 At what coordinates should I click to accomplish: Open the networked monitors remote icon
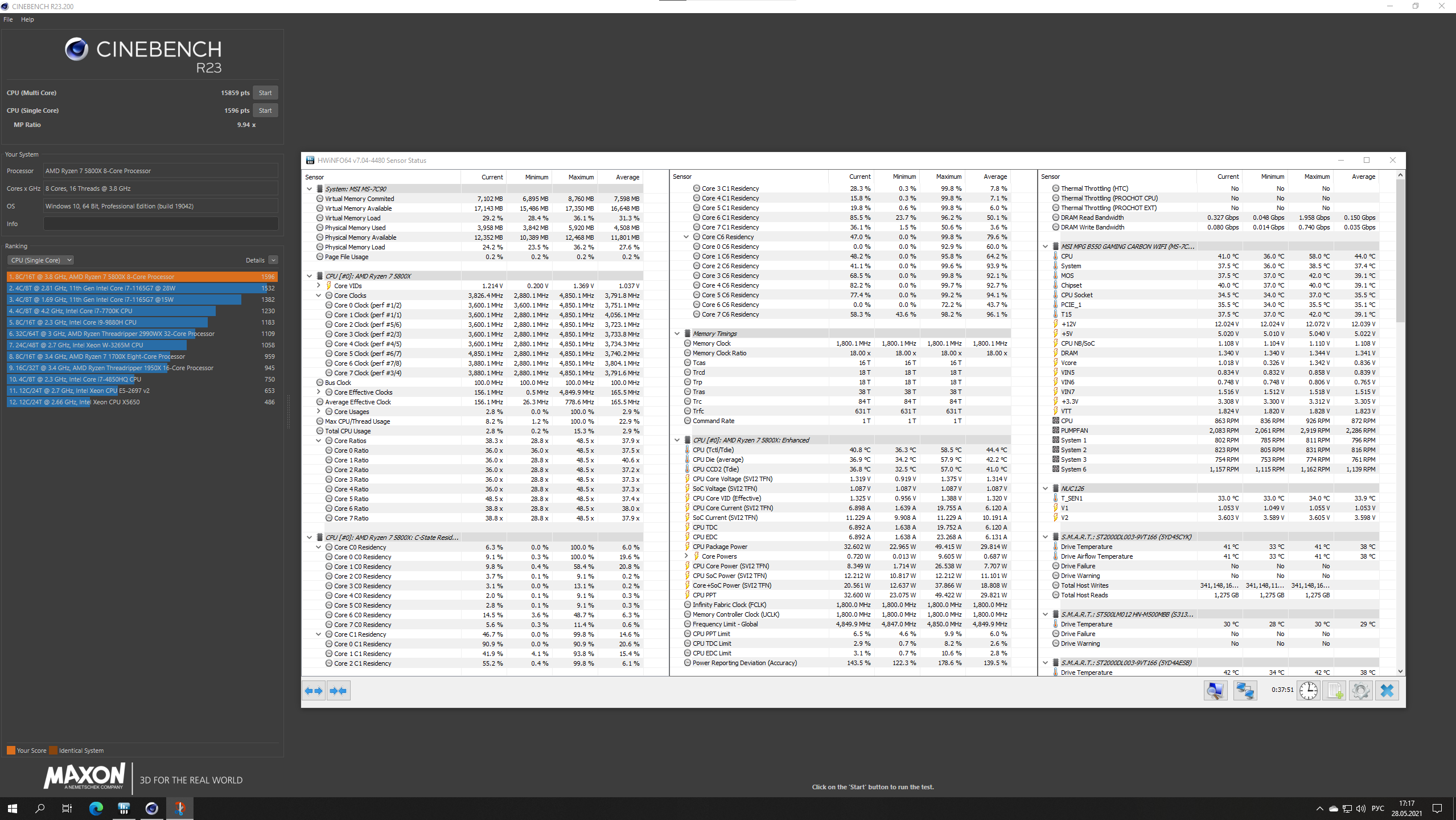(x=1245, y=691)
